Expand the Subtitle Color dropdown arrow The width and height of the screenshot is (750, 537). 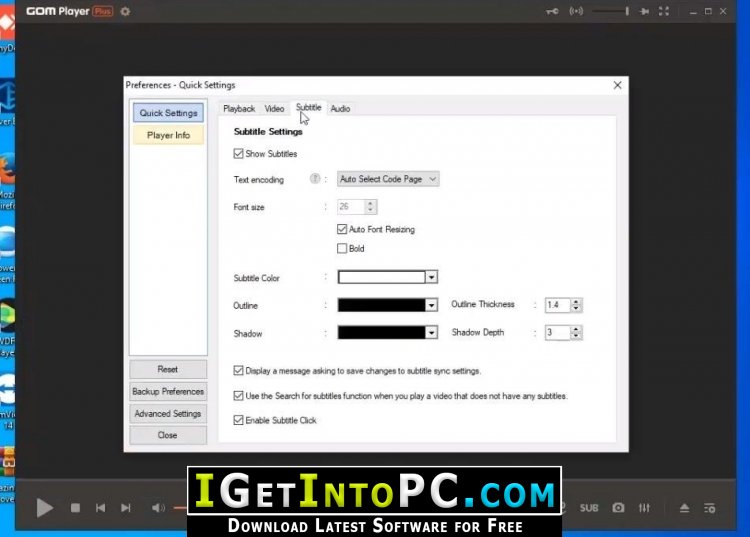coord(431,277)
